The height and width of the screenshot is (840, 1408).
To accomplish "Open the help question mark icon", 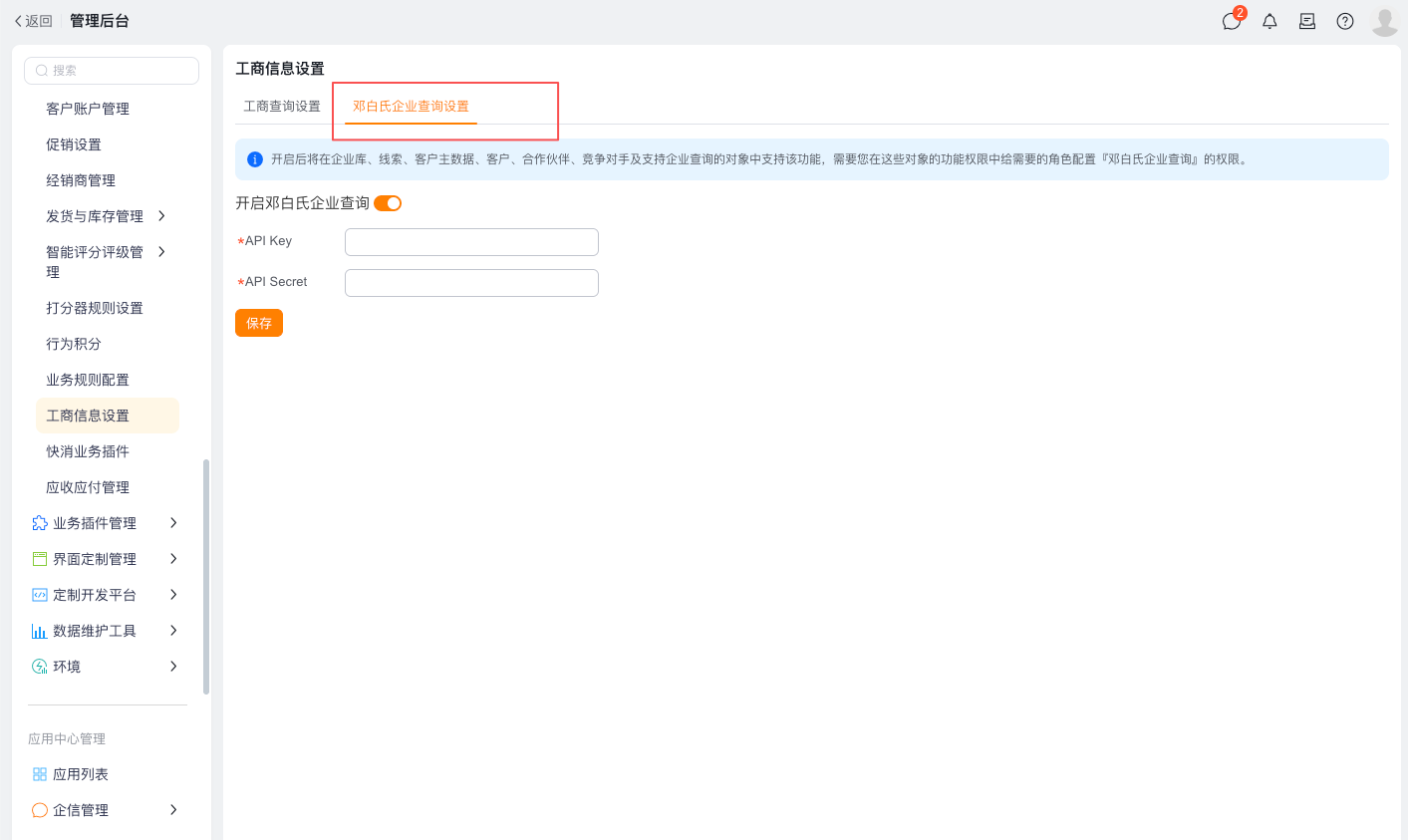I will pyautogui.click(x=1345, y=21).
